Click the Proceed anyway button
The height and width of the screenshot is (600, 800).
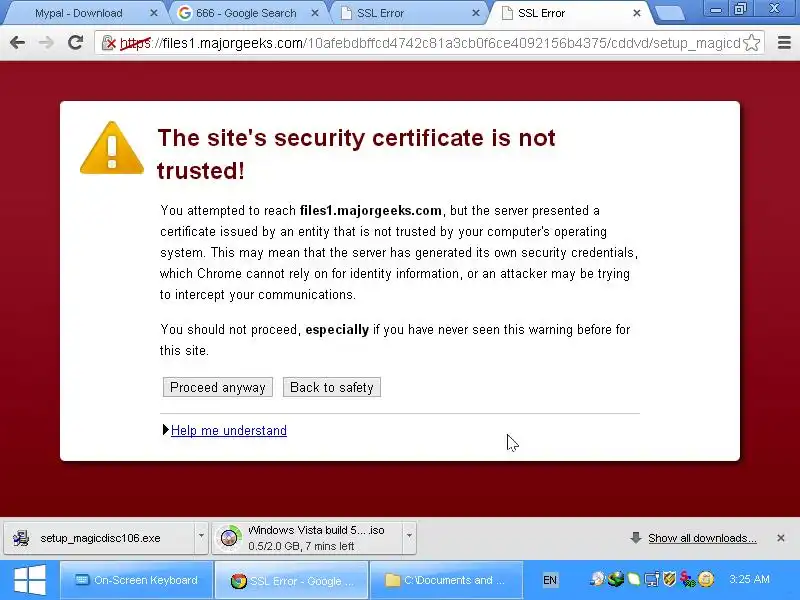tap(218, 387)
